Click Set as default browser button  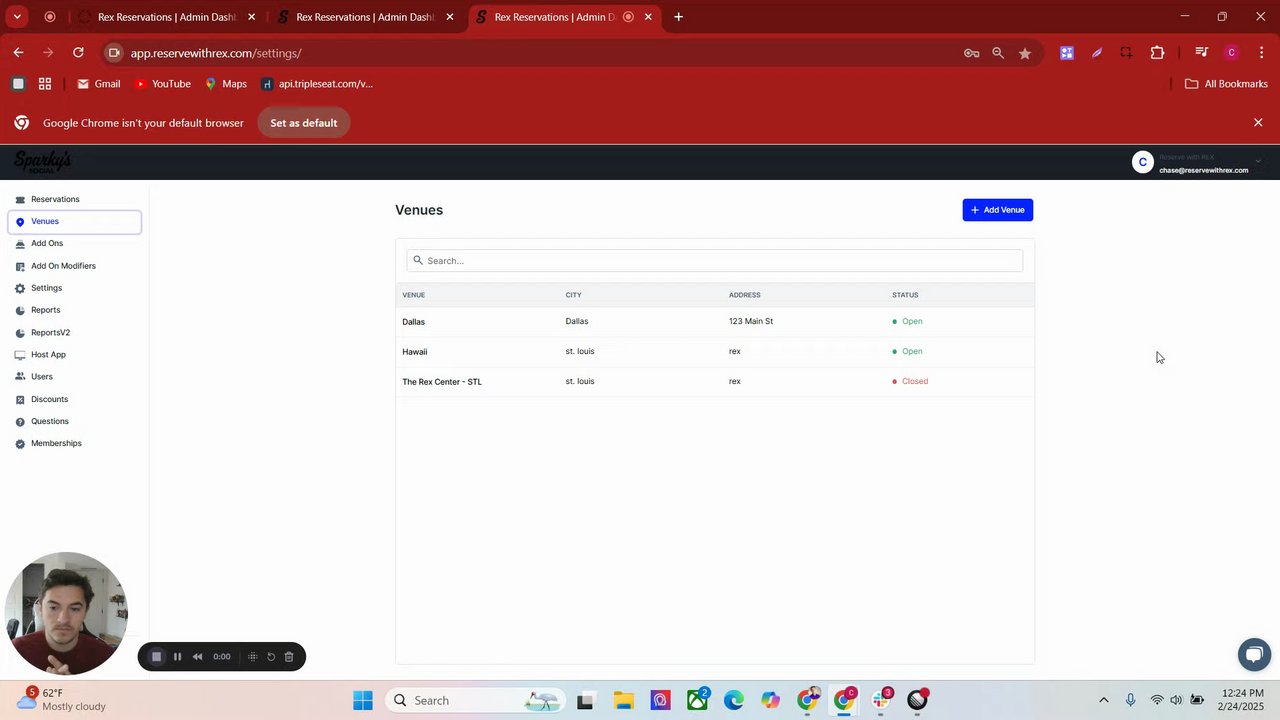coord(304,123)
